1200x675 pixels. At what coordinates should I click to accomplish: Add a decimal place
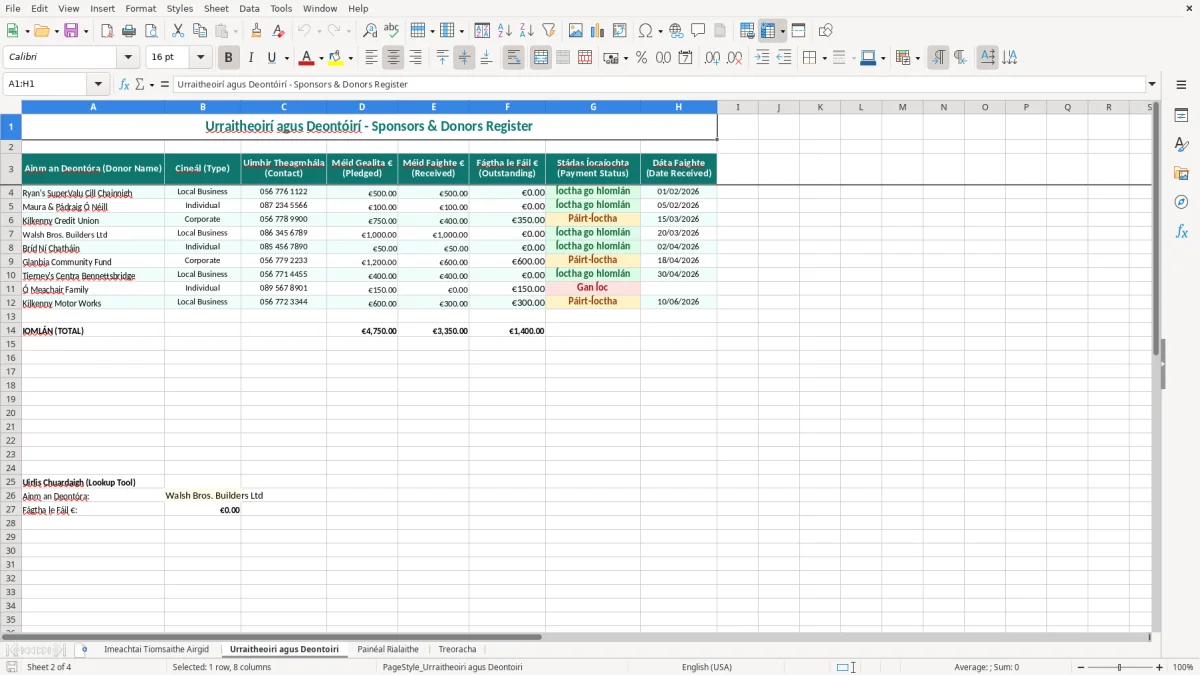pos(712,58)
